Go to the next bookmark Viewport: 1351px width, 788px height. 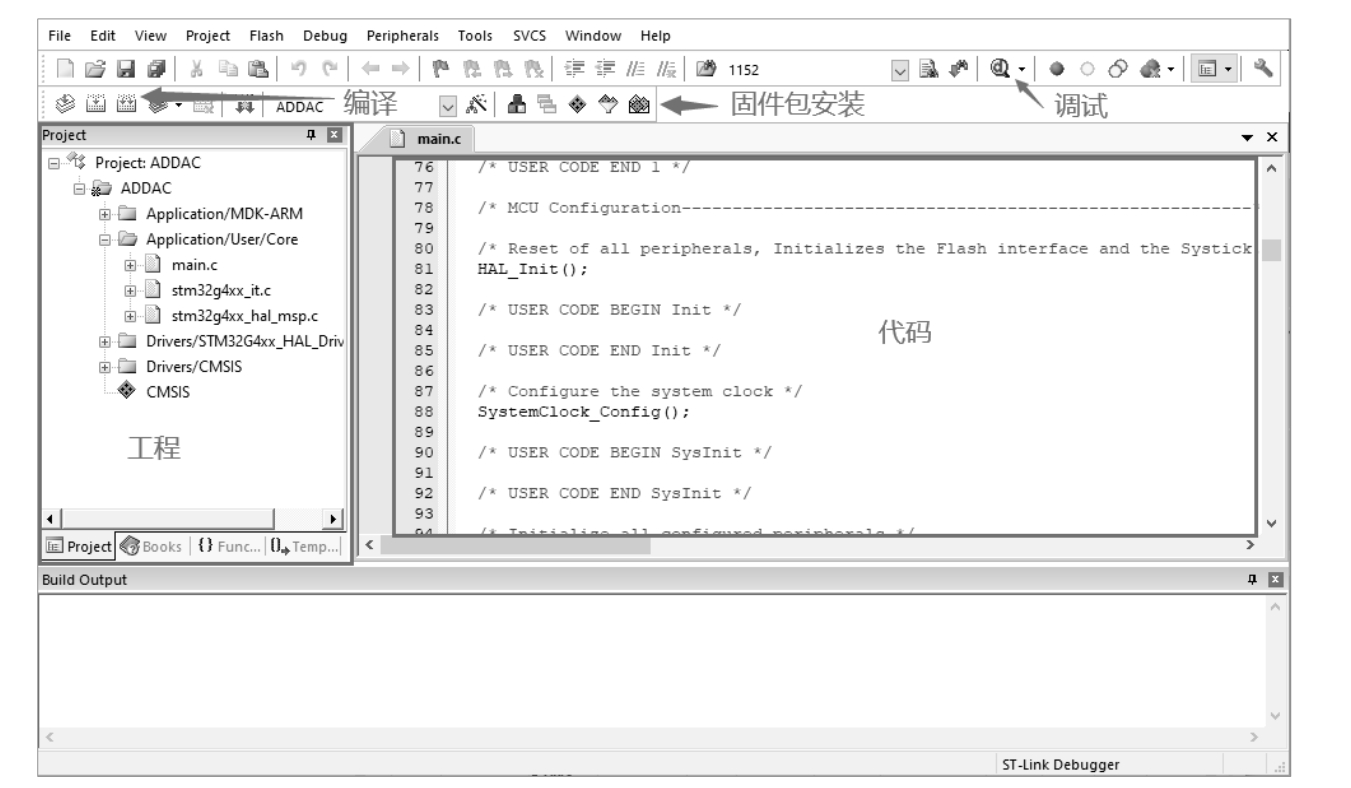coord(502,69)
